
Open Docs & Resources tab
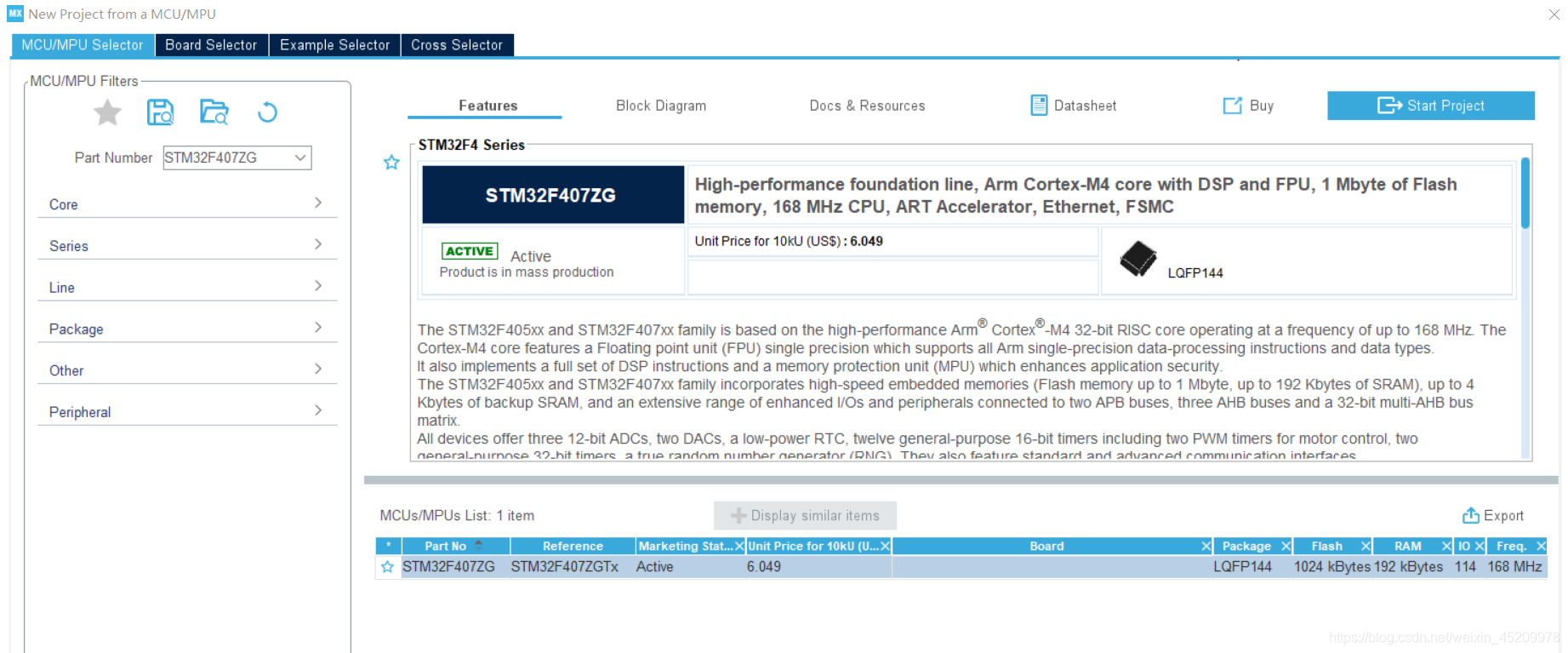click(x=867, y=106)
